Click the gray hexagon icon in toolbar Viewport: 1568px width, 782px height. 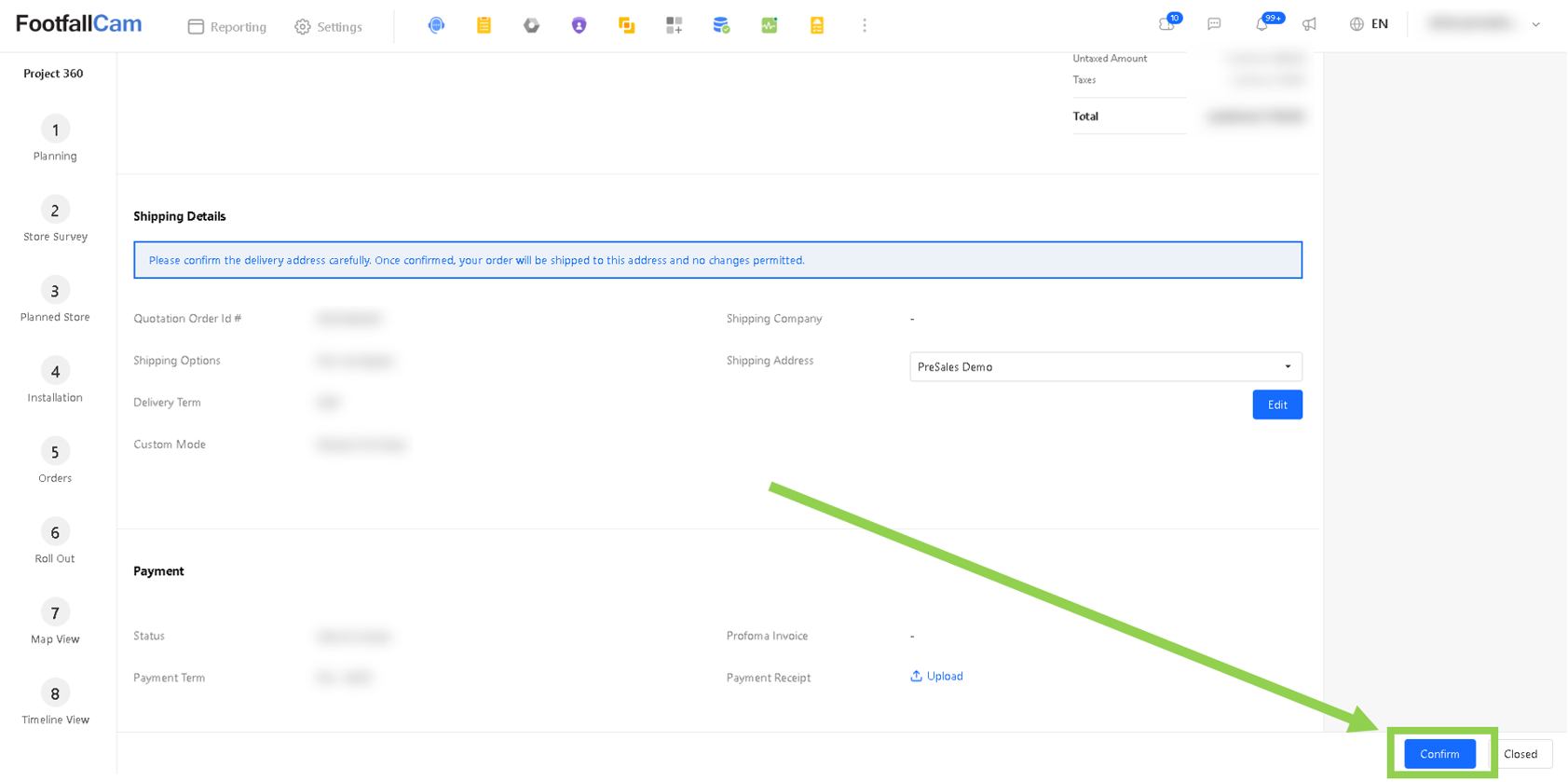click(x=532, y=25)
